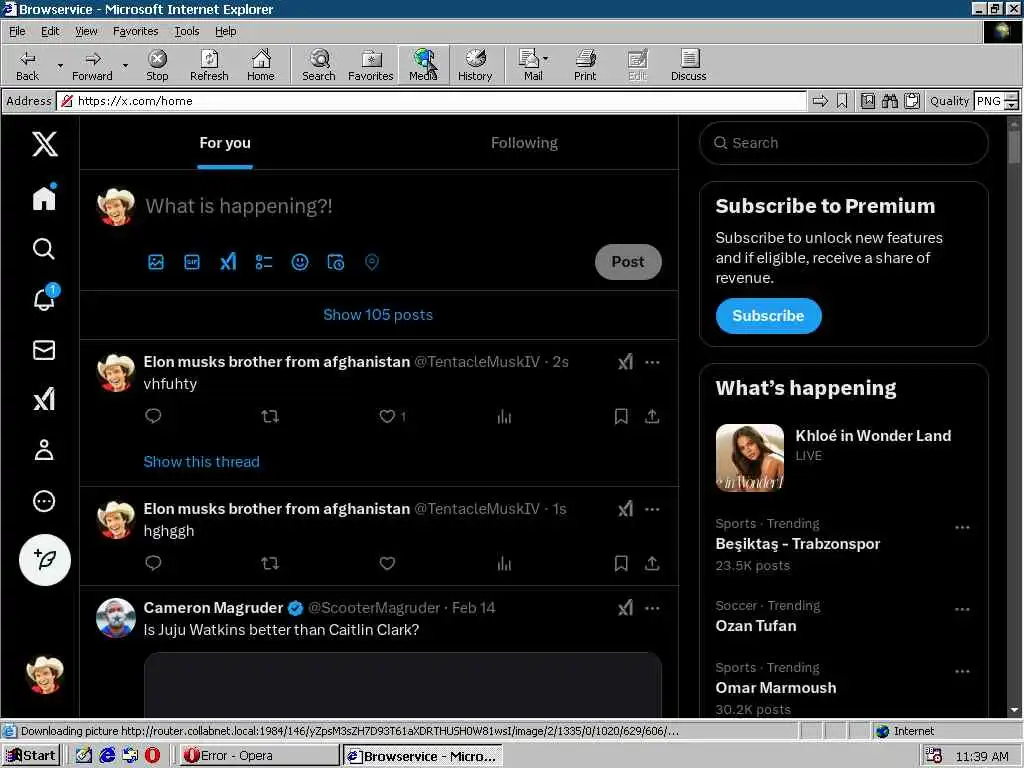Add a GIF via composer icon
The height and width of the screenshot is (768, 1024).
[192, 263]
